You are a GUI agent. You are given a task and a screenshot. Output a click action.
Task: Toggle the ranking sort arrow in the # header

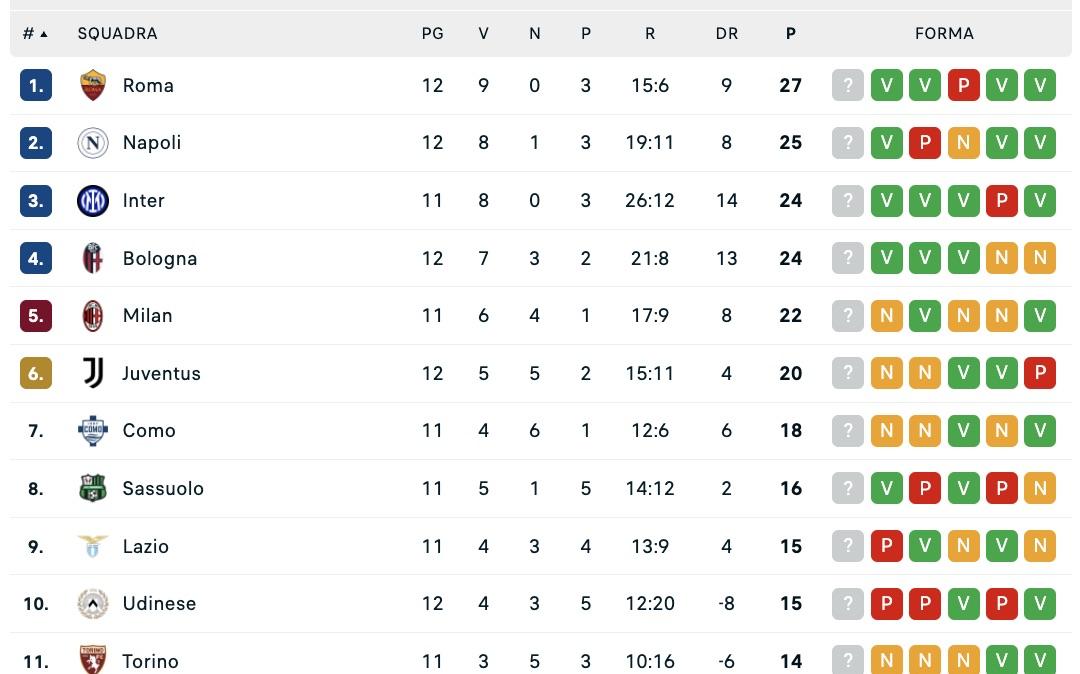tap(42, 33)
